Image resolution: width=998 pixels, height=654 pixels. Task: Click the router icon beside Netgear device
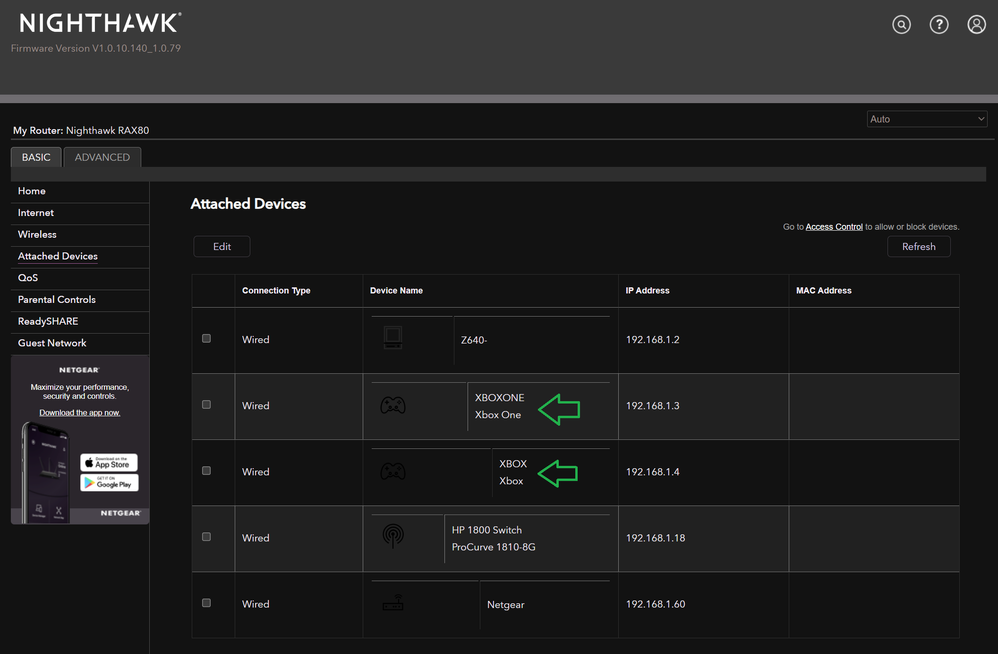click(x=393, y=602)
